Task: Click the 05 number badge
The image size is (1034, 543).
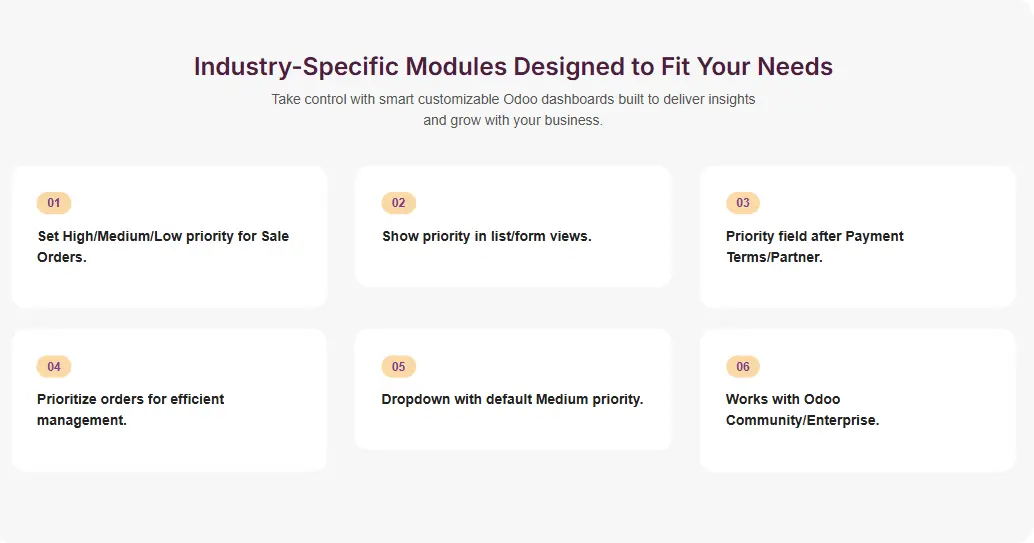Action: tap(398, 366)
